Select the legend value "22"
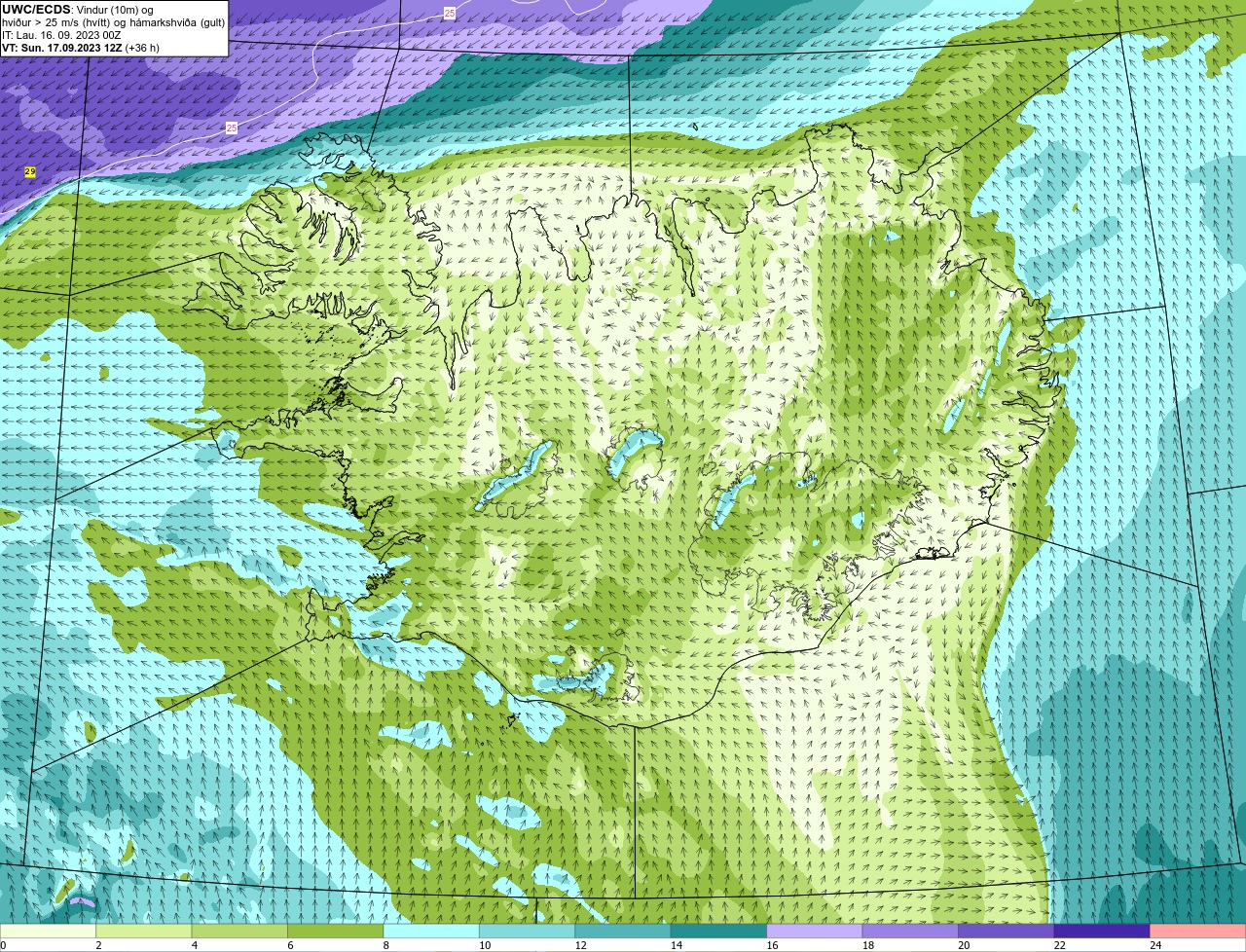Screen dimensions: 1246x952 (1060, 945)
